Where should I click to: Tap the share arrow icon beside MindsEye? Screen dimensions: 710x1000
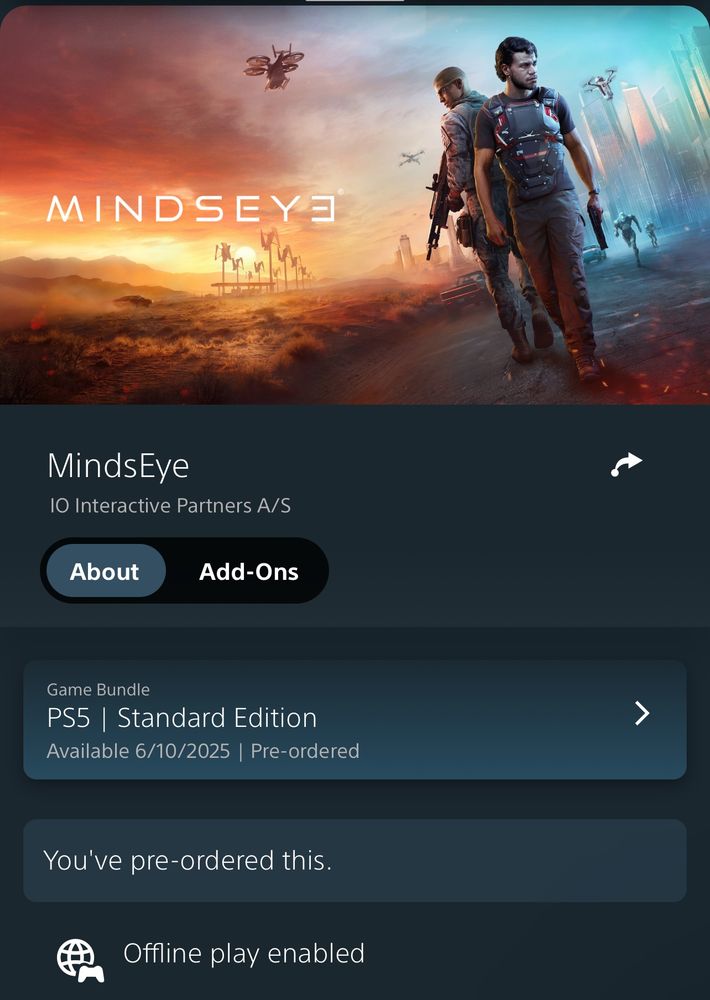[626, 465]
